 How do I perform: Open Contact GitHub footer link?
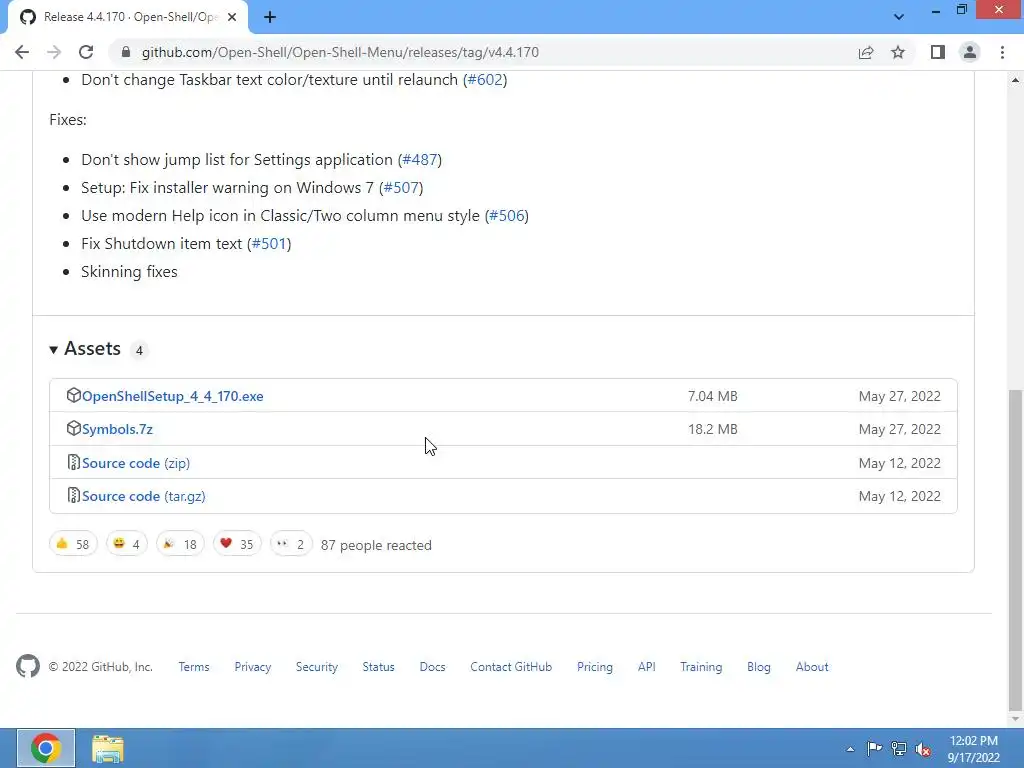[x=511, y=667]
